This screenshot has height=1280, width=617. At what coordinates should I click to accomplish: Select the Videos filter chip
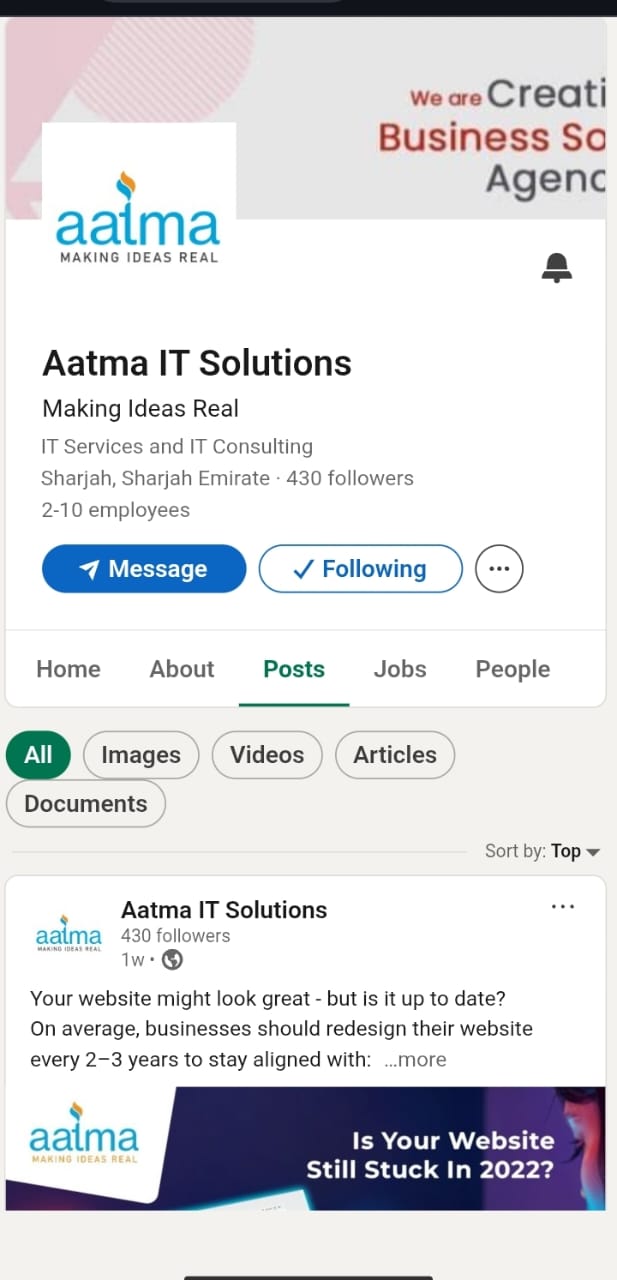click(x=267, y=755)
